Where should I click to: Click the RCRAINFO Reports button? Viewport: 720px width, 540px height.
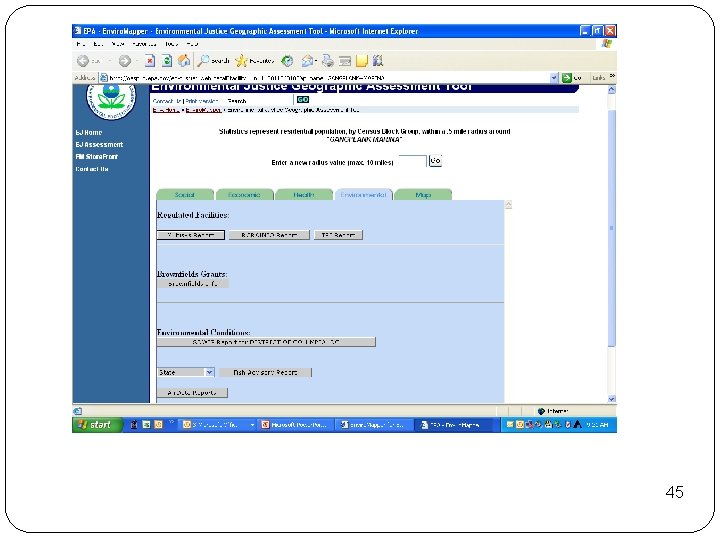(269, 235)
